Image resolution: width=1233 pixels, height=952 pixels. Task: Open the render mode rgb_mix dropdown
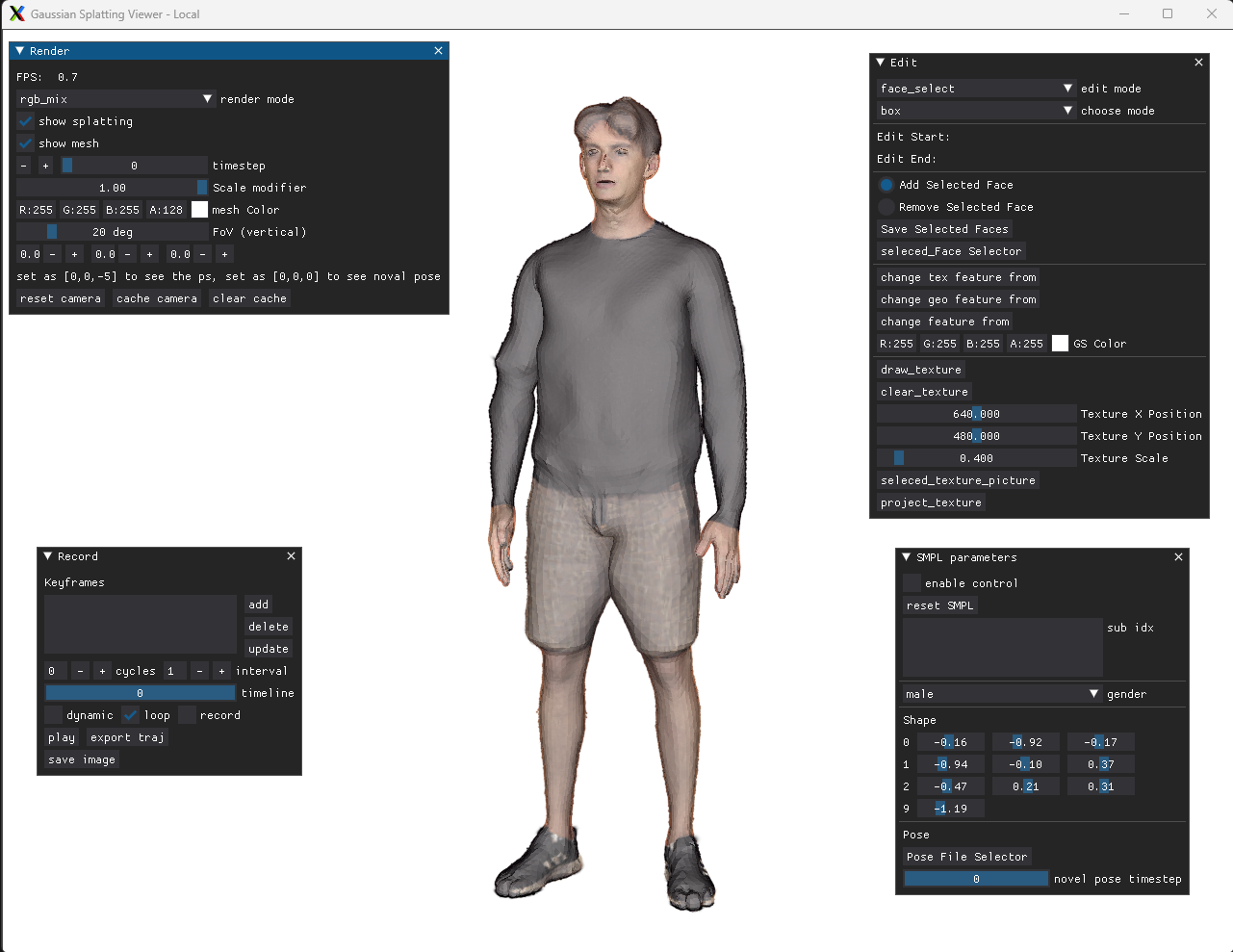pyautogui.click(x=116, y=99)
